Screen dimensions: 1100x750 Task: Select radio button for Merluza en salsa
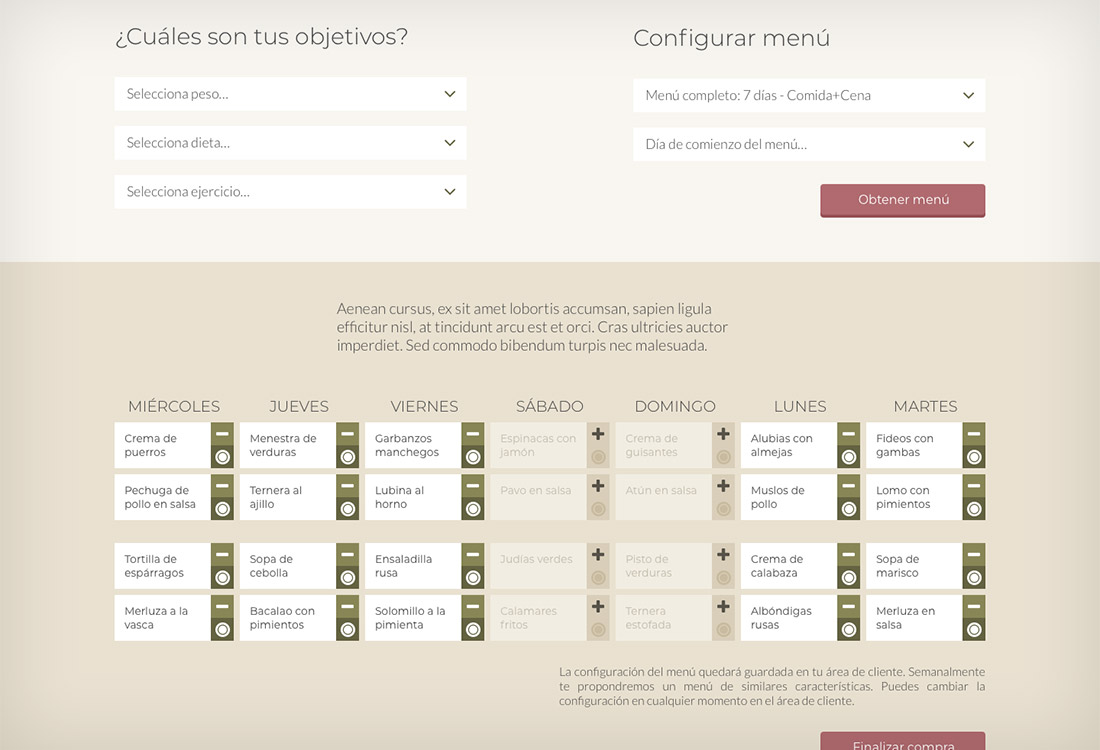coord(974,629)
